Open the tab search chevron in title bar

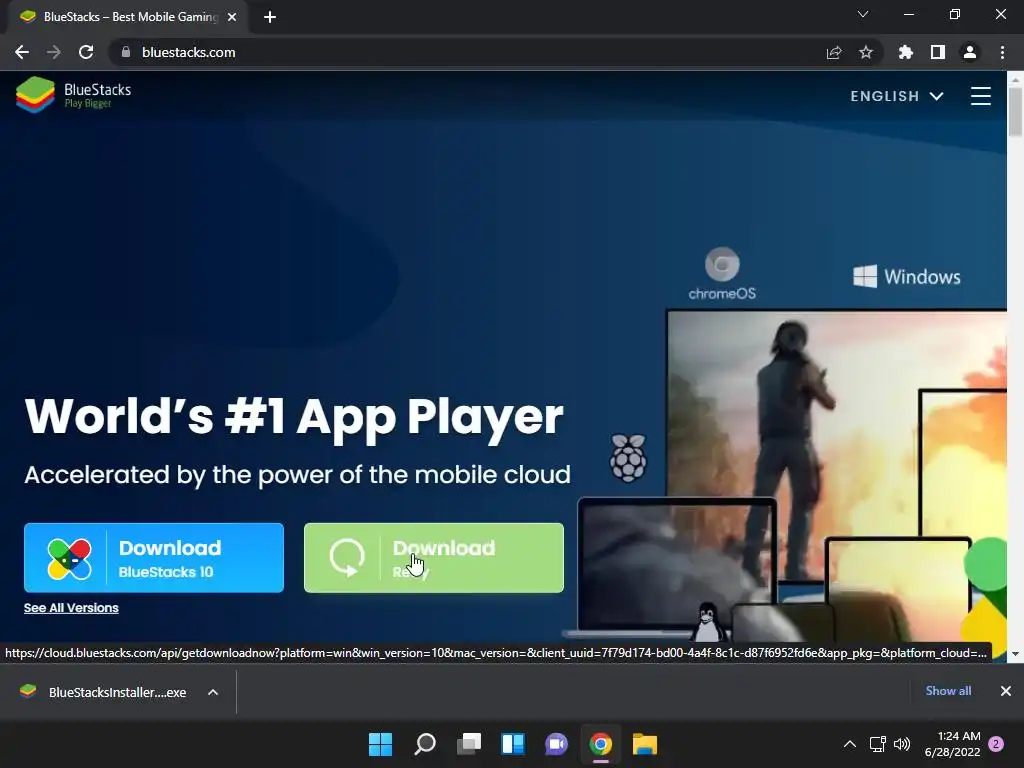point(863,14)
